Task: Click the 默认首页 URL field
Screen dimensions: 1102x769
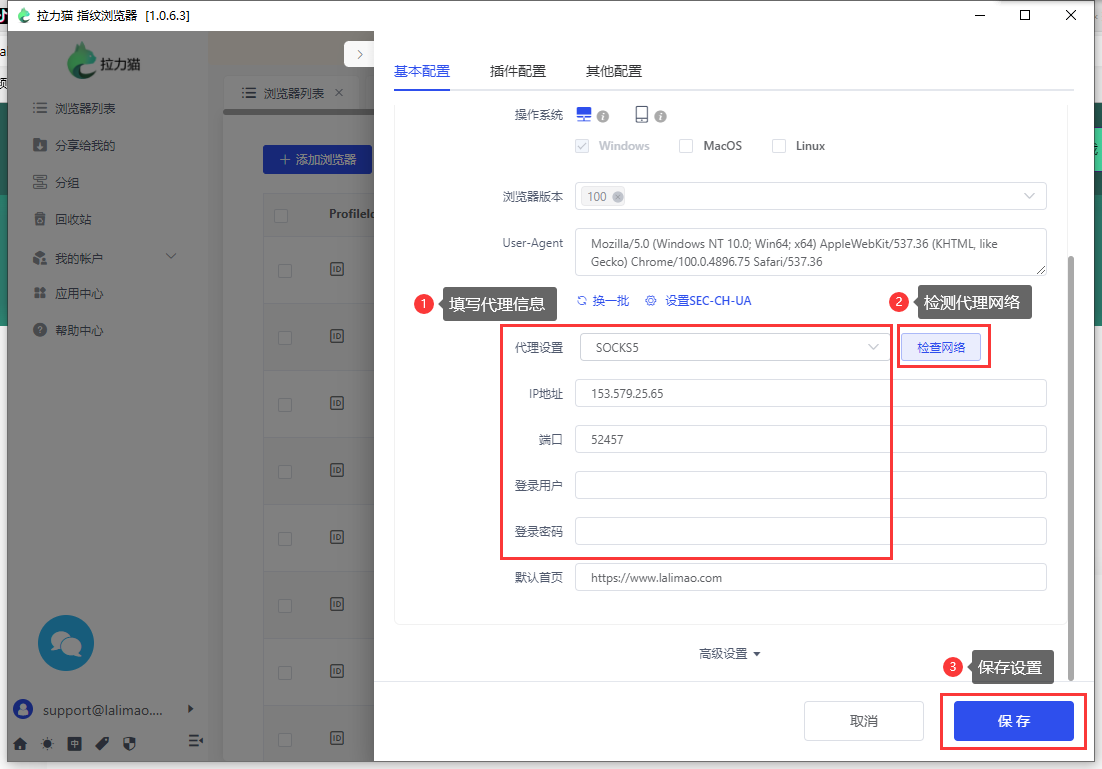Action: [810, 577]
